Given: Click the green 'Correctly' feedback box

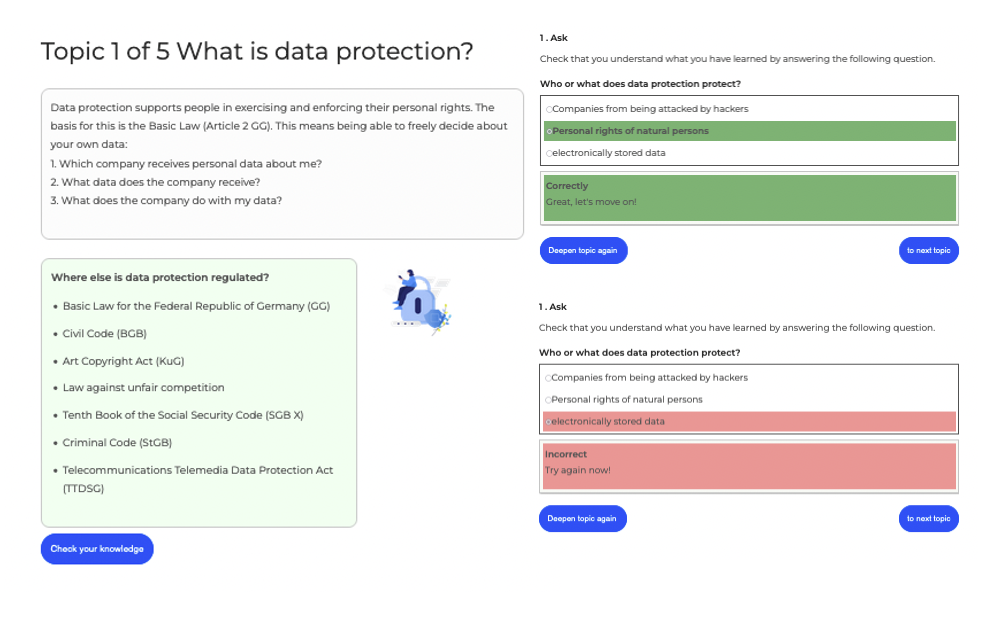Looking at the screenshot, I should [749, 198].
